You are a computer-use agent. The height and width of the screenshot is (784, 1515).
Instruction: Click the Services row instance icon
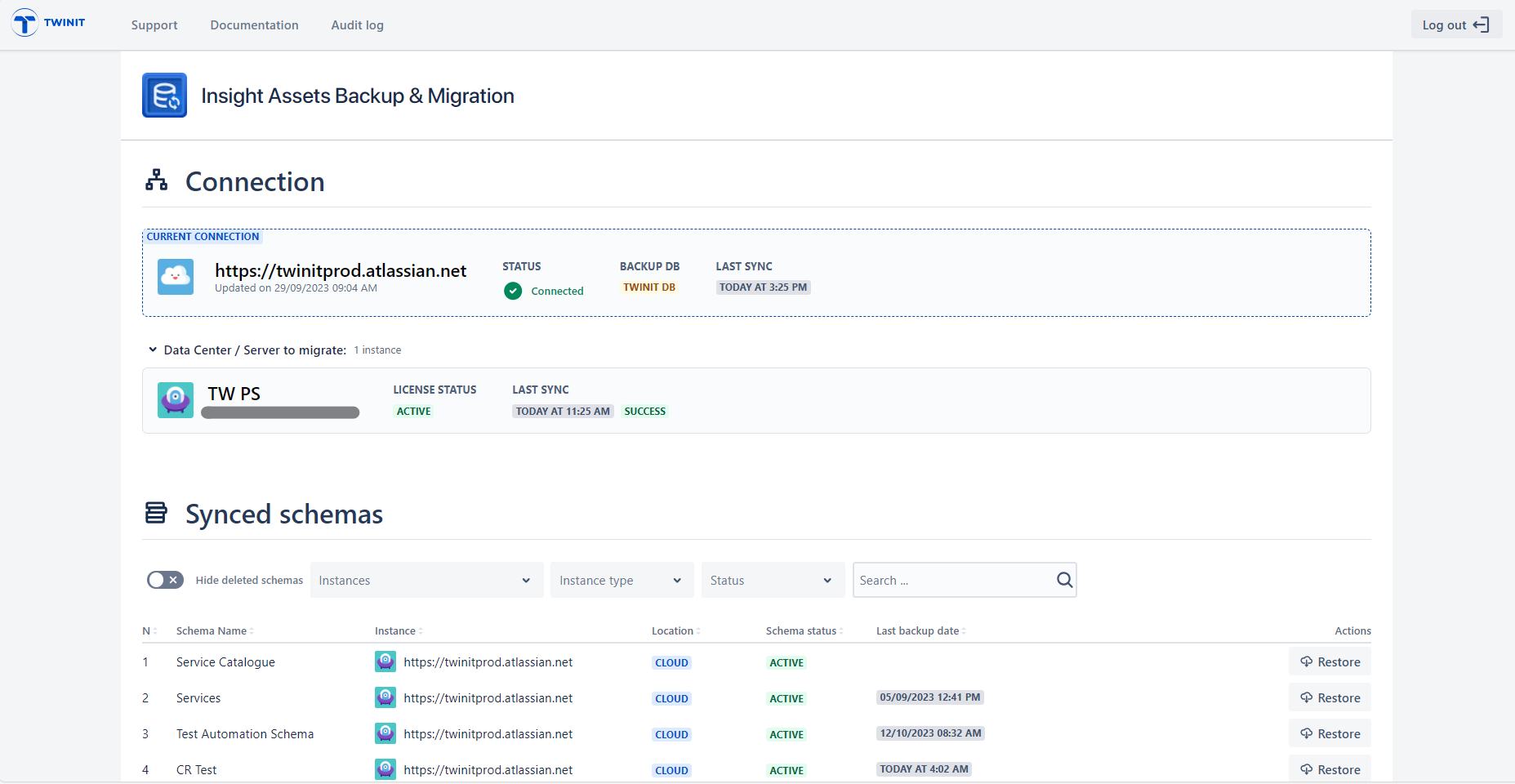(385, 697)
